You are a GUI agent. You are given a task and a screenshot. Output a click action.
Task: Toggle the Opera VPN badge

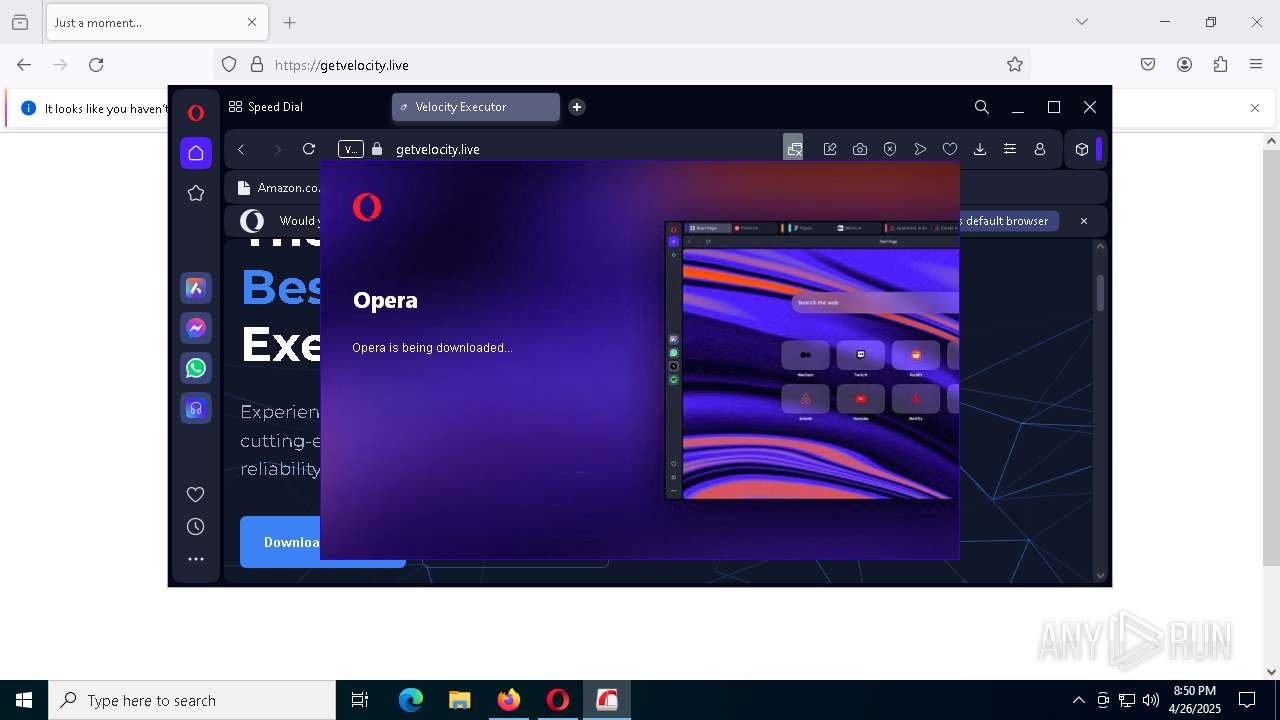[x=350, y=149]
